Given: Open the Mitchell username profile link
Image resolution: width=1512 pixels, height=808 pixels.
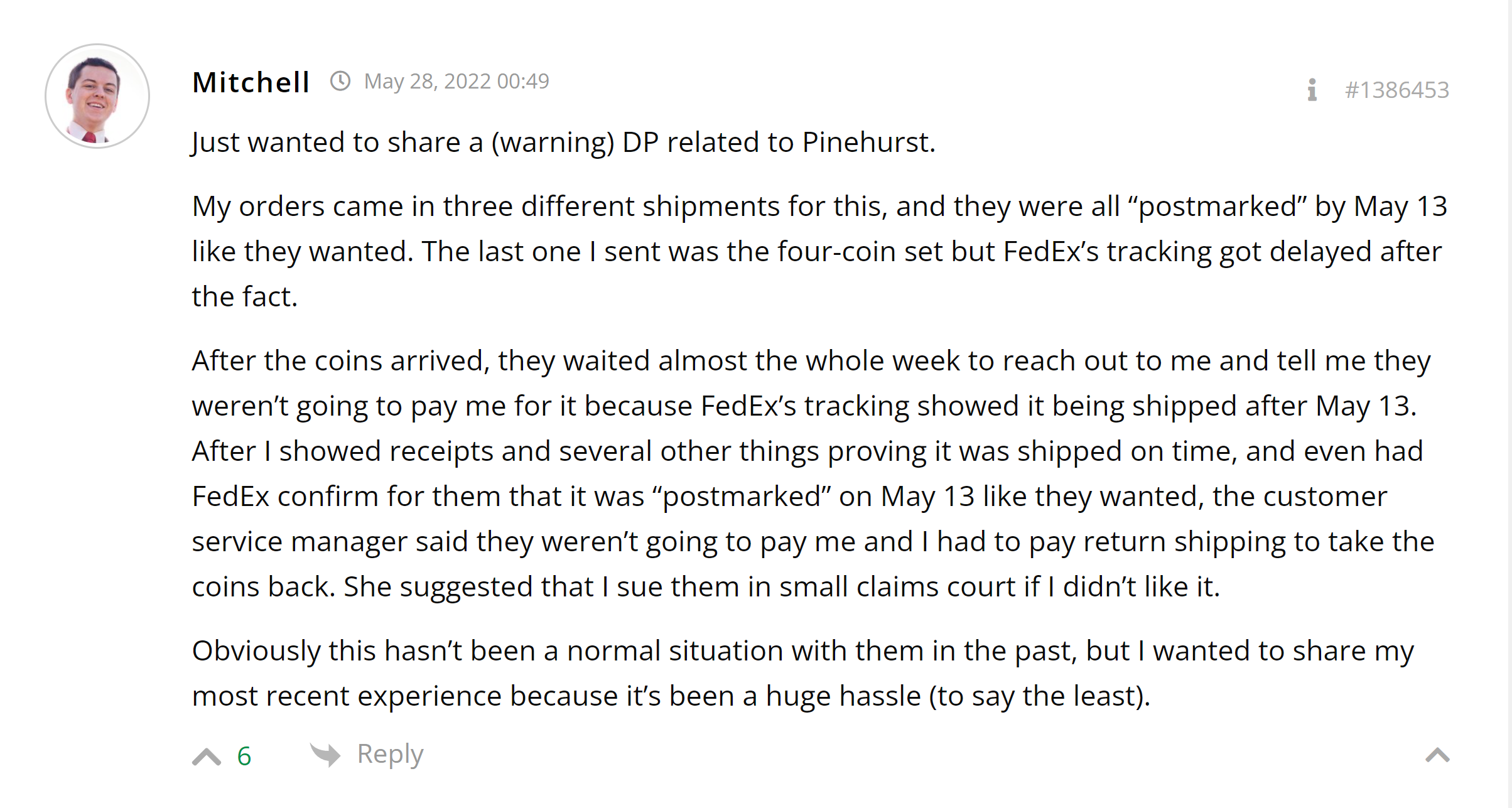Looking at the screenshot, I should pyautogui.click(x=251, y=82).
